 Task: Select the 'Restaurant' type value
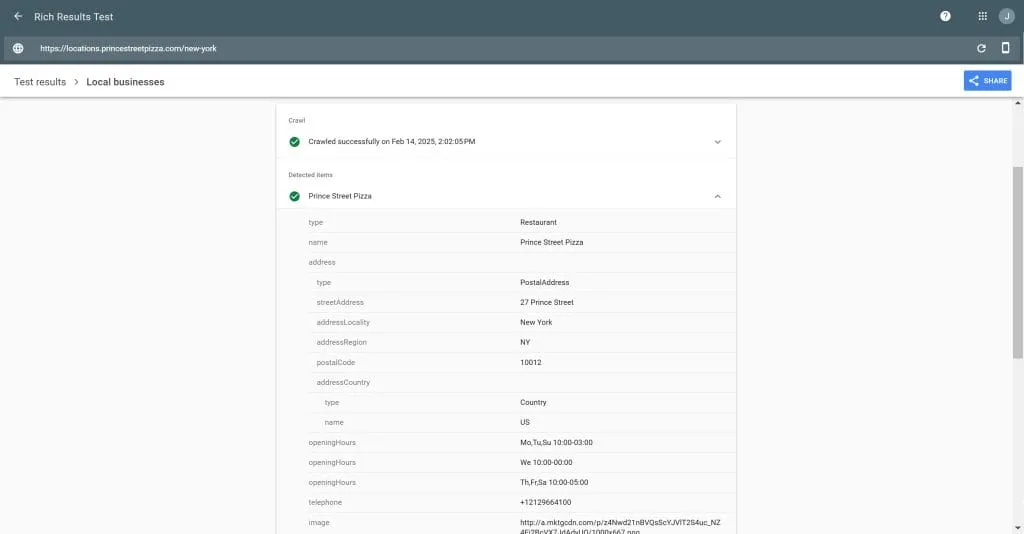[538, 223]
